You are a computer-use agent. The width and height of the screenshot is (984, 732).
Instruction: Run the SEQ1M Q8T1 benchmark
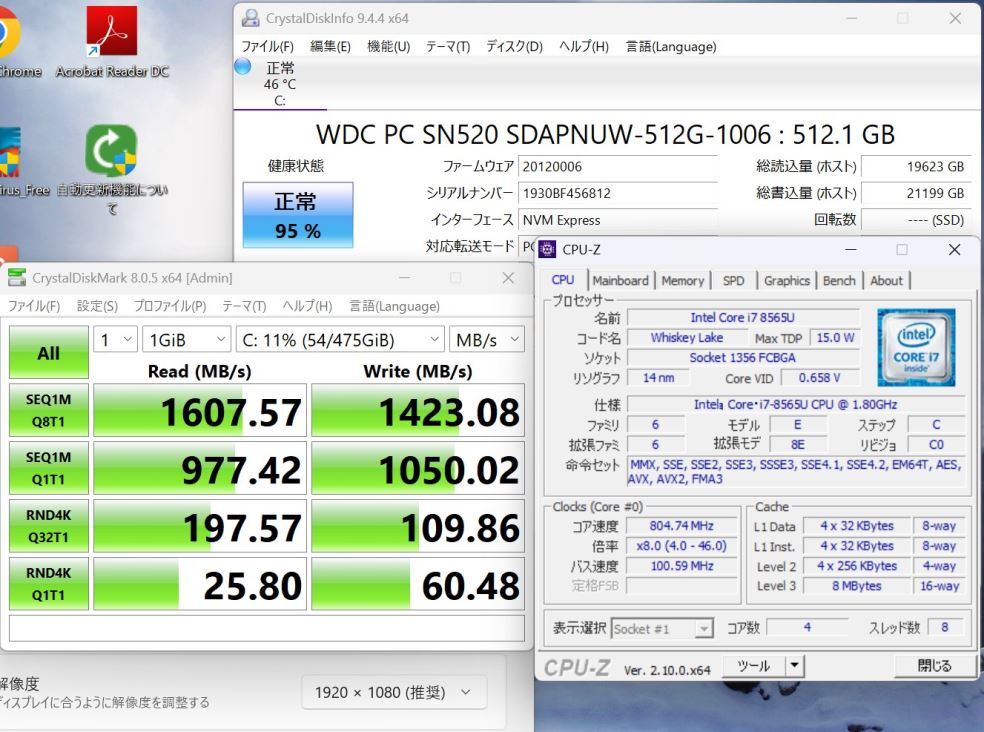(x=48, y=410)
